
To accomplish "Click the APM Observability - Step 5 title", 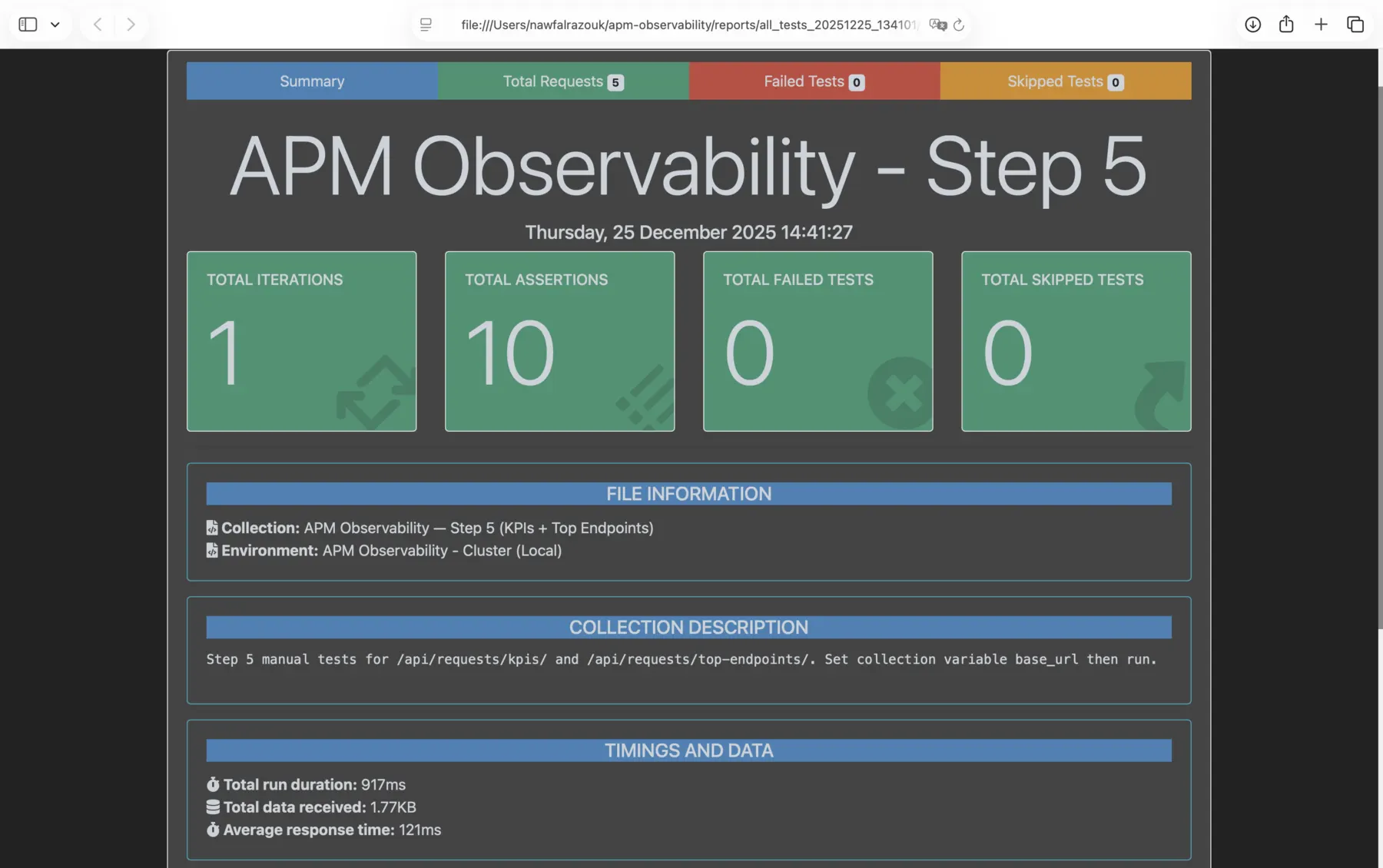I will tap(688, 167).
